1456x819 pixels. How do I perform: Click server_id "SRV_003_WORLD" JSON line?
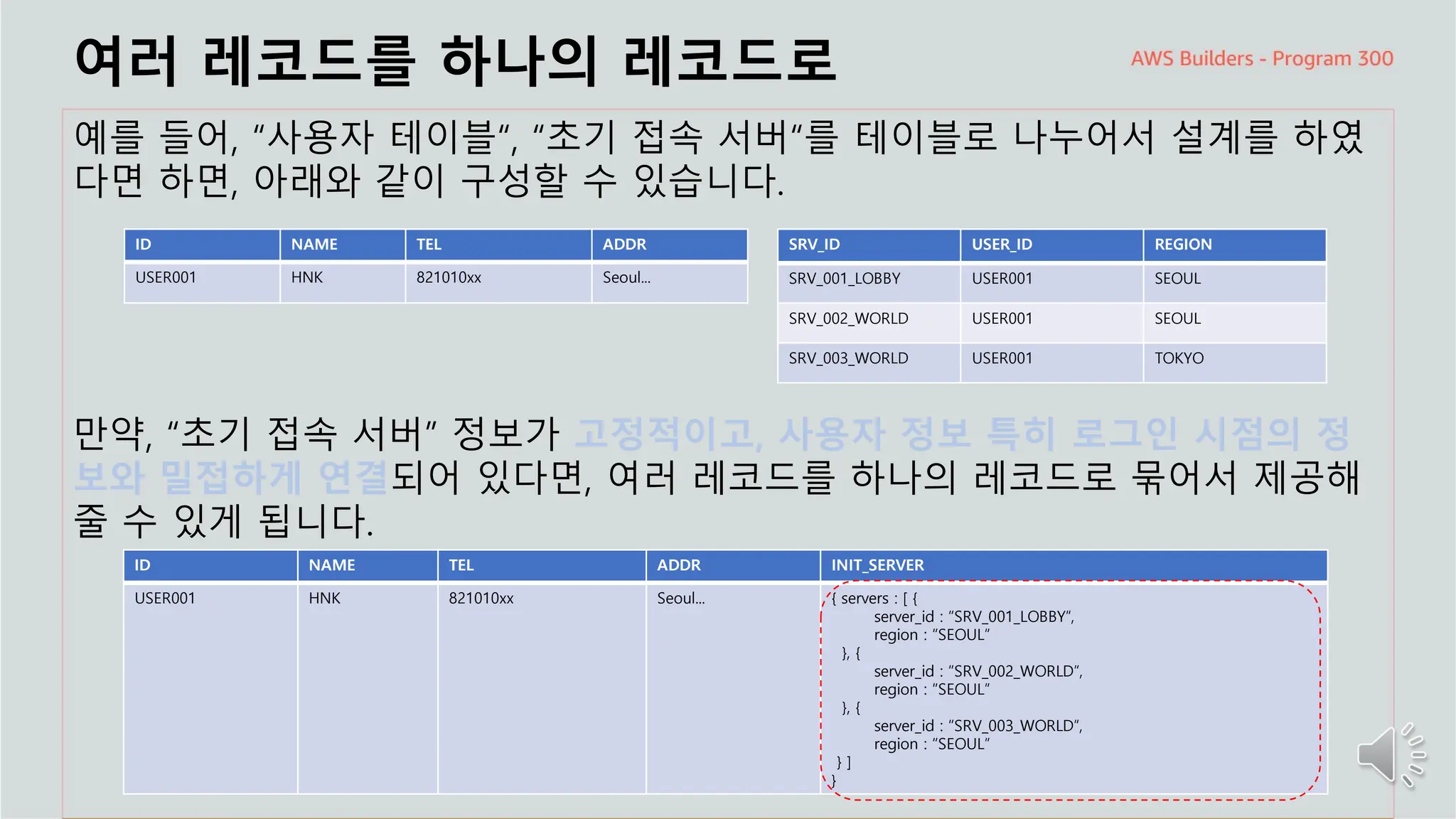point(978,726)
